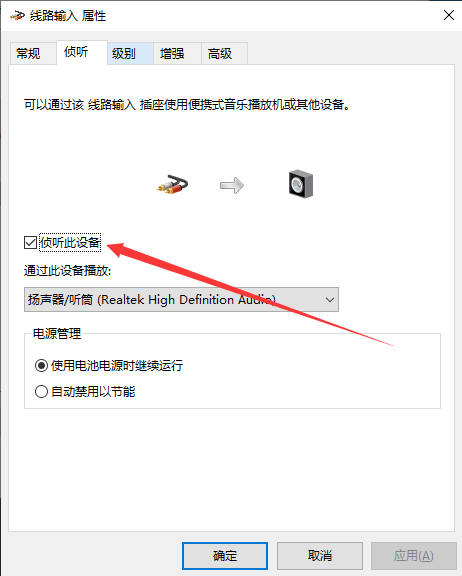This screenshot has width=462, height=576.
Task: Confirm with the 确定 button
Action: tap(225, 556)
